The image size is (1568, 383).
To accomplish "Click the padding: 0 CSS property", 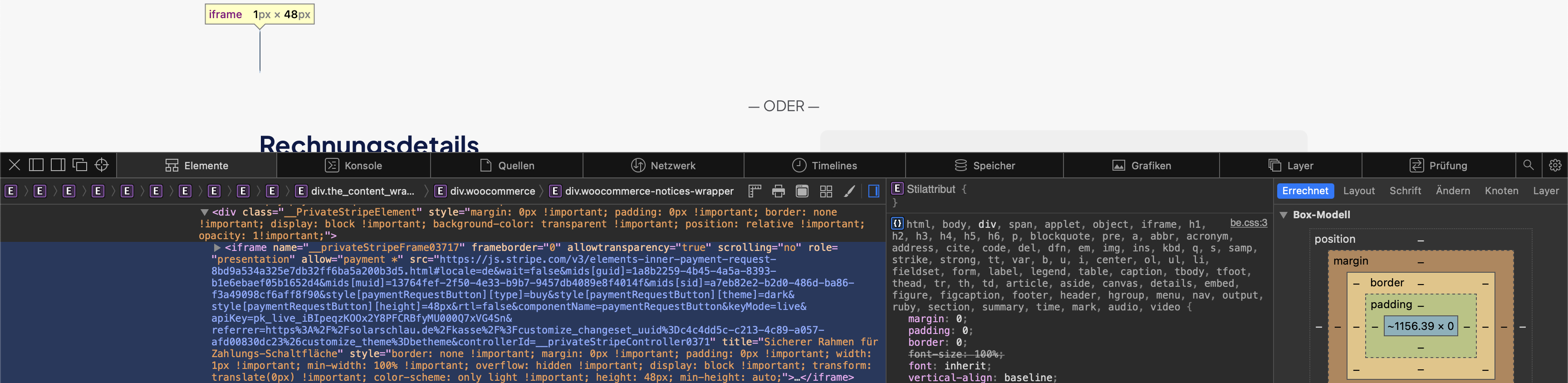I will click(941, 331).
